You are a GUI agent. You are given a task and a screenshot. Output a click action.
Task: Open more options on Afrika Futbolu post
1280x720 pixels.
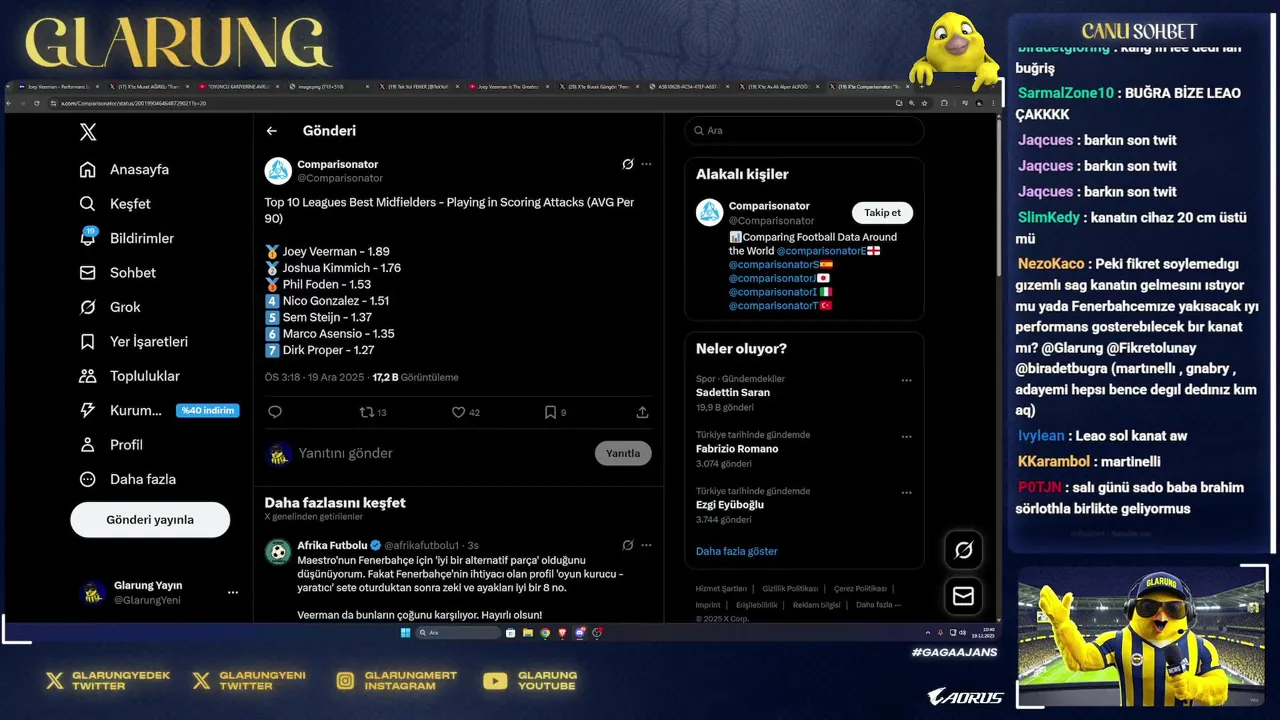point(646,545)
